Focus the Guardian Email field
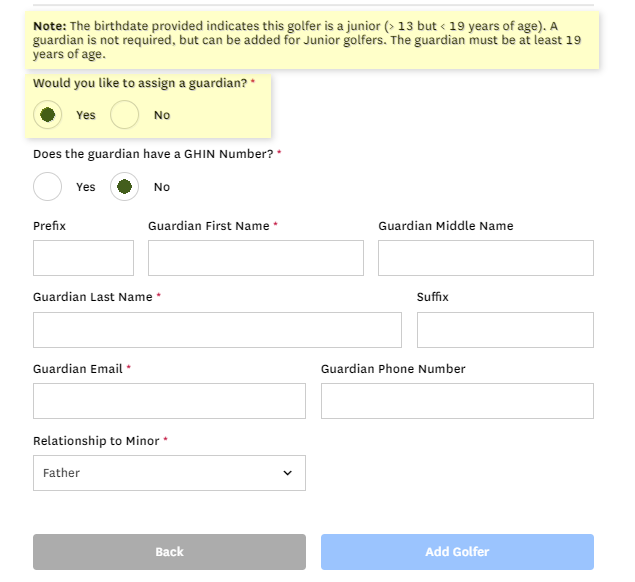This screenshot has width=635, height=582. tap(169, 401)
